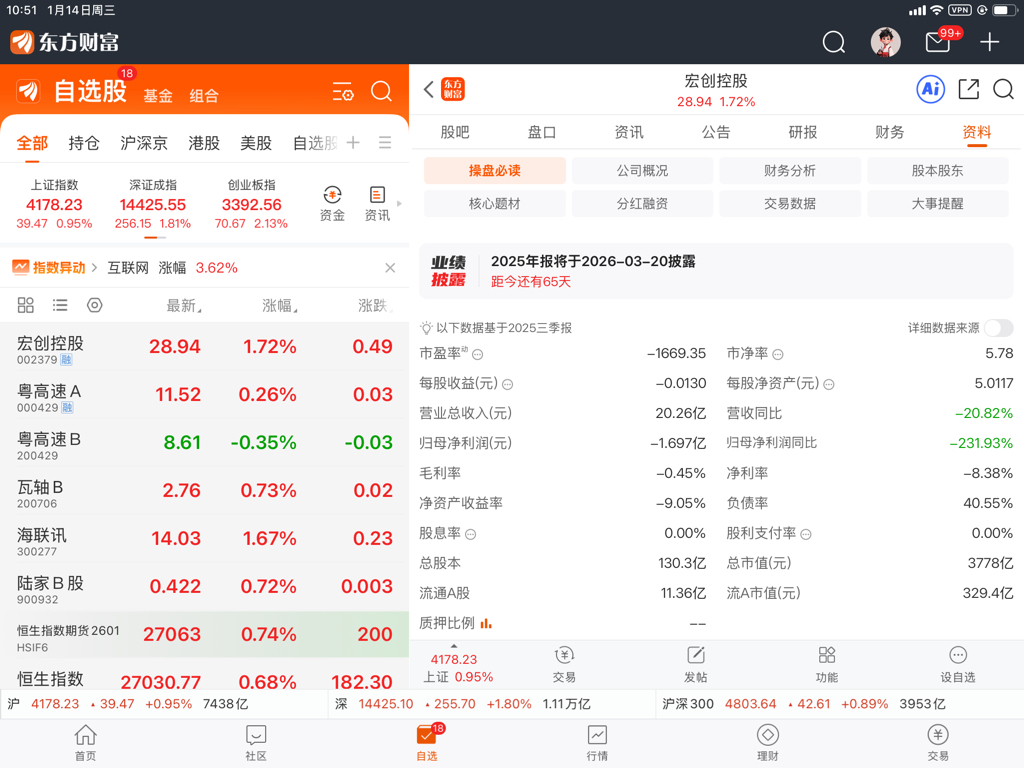Dismiss the 指数异动 alert banner
This screenshot has height=768, width=1024.
(390, 268)
